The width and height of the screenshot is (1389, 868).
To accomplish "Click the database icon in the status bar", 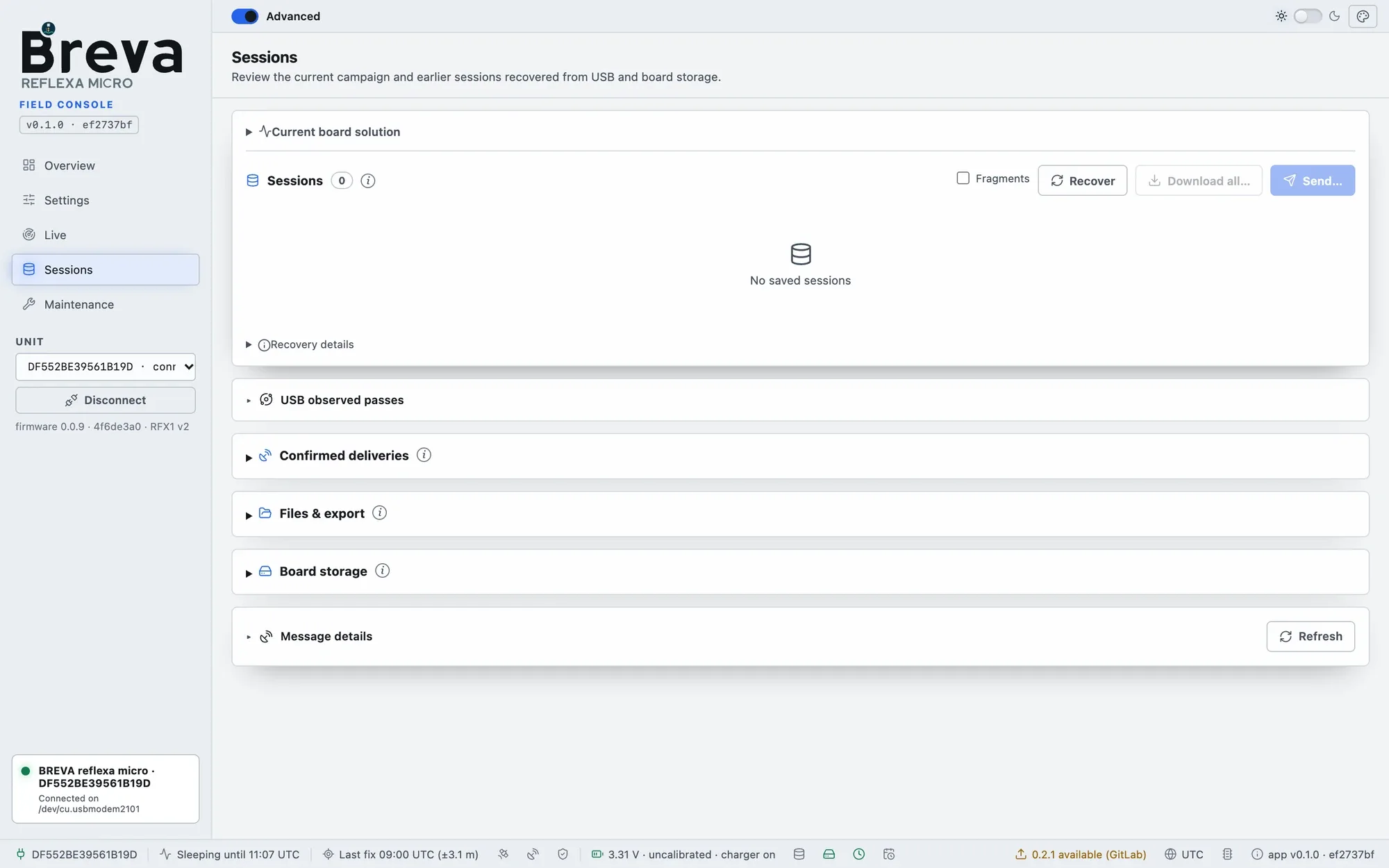I will [799, 854].
